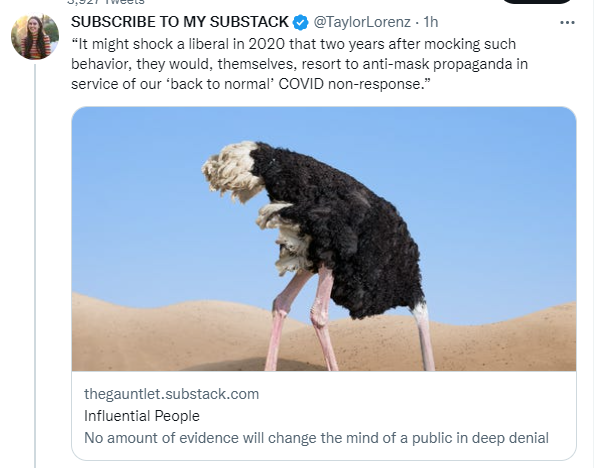Open the tweet's 1h timestamp
Image resolution: width=610 pixels, height=468 pixels.
click(x=430, y=22)
